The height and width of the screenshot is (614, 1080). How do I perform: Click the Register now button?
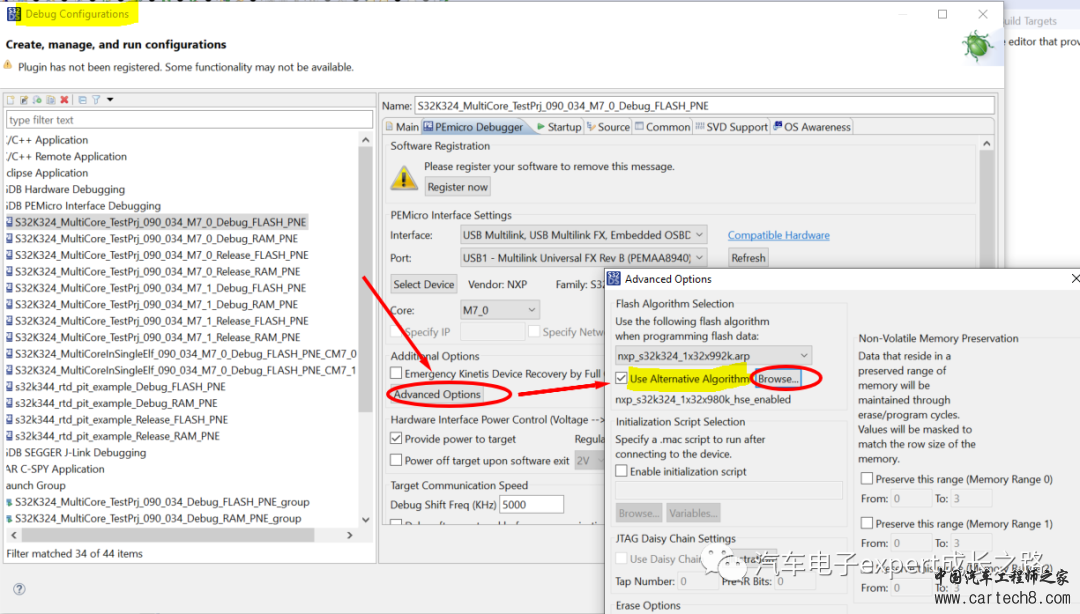tap(457, 187)
